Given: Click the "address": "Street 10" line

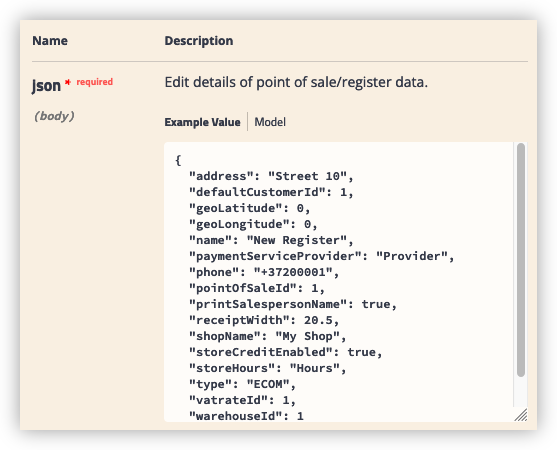Looking at the screenshot, I should [x=271, y=176].
